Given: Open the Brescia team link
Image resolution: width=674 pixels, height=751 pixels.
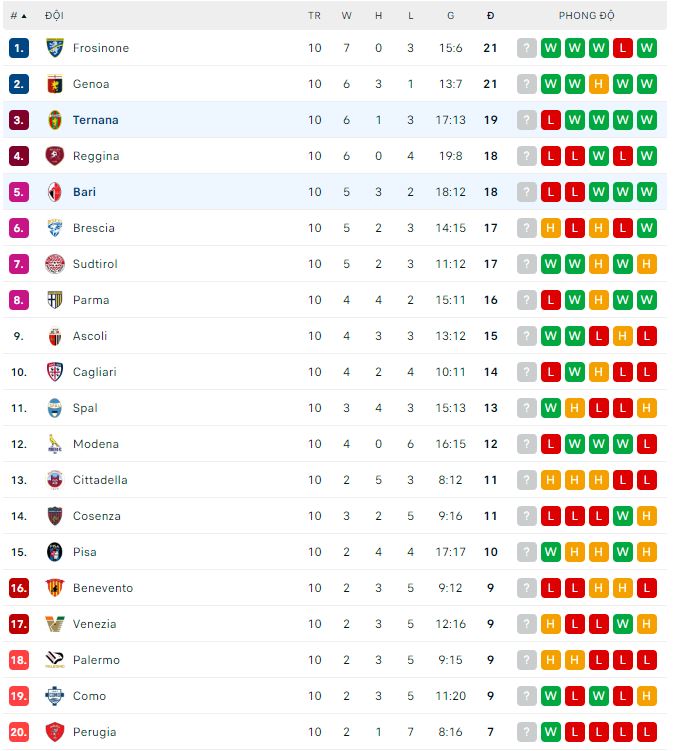Looking at the screenshot, I should click(x=94, y=228).
